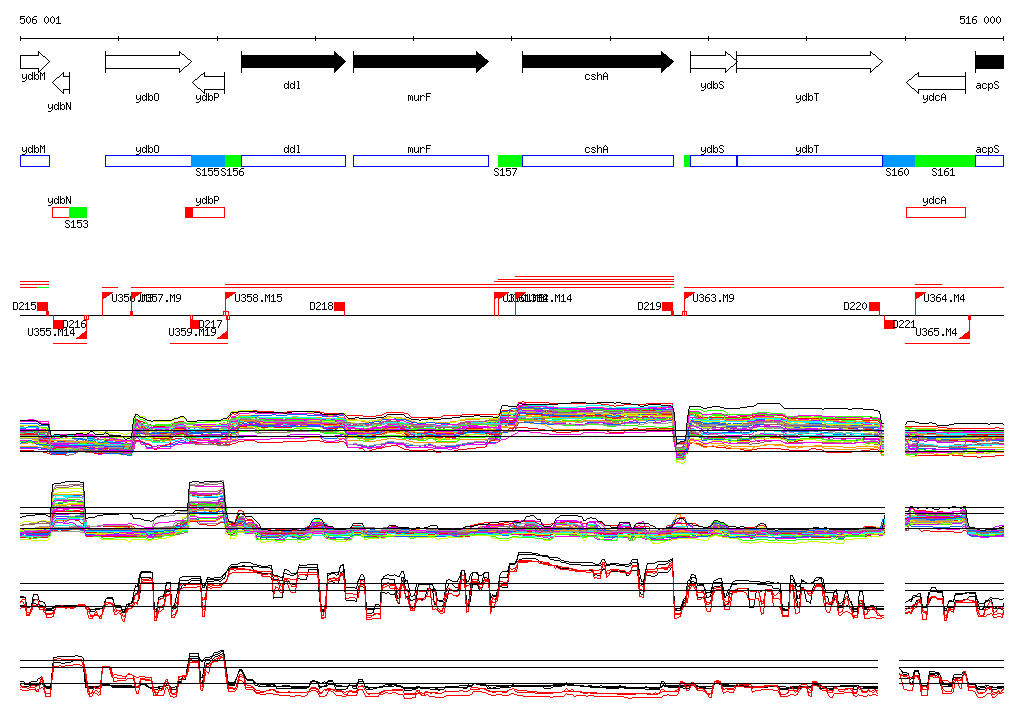Click the black ddl gene arrow
1024x714 pixels.
[293, 62]
